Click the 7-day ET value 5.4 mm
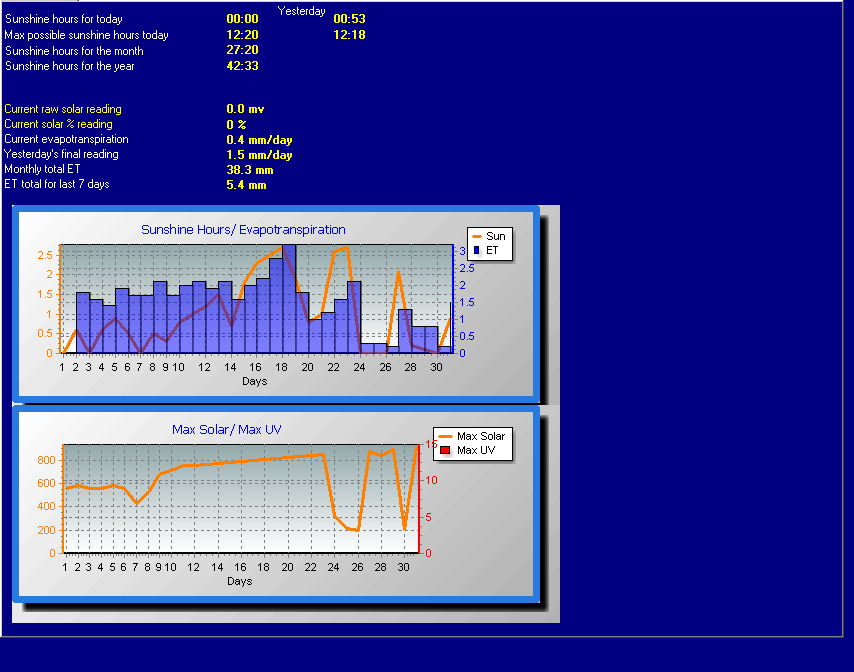 [x=246, y=185]
